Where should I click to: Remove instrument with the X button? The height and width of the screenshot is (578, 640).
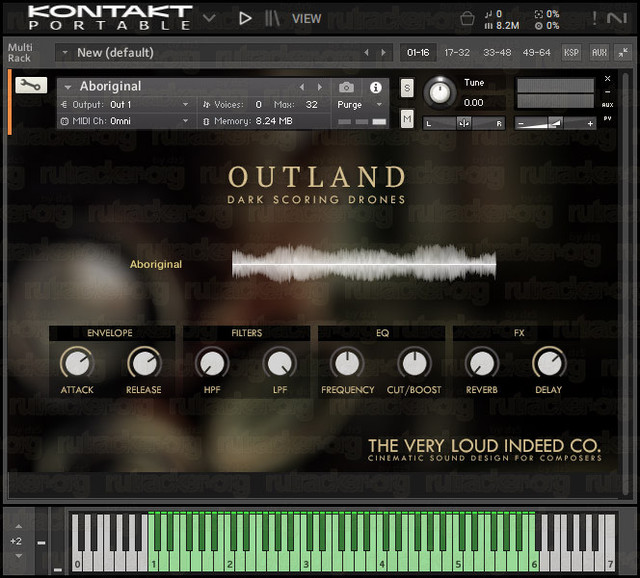coord(607,78)
